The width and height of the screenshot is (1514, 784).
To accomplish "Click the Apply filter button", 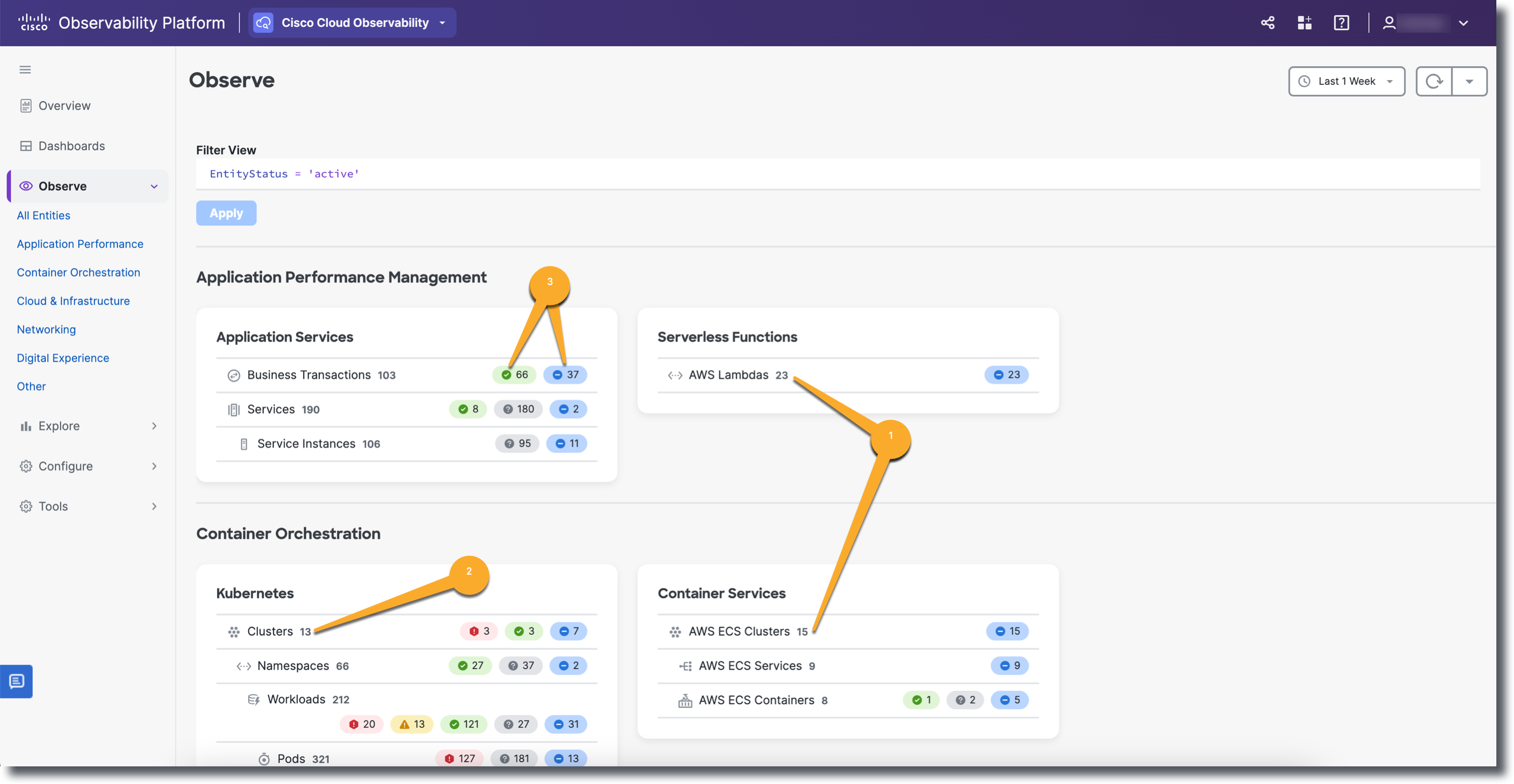I will 226,213.
